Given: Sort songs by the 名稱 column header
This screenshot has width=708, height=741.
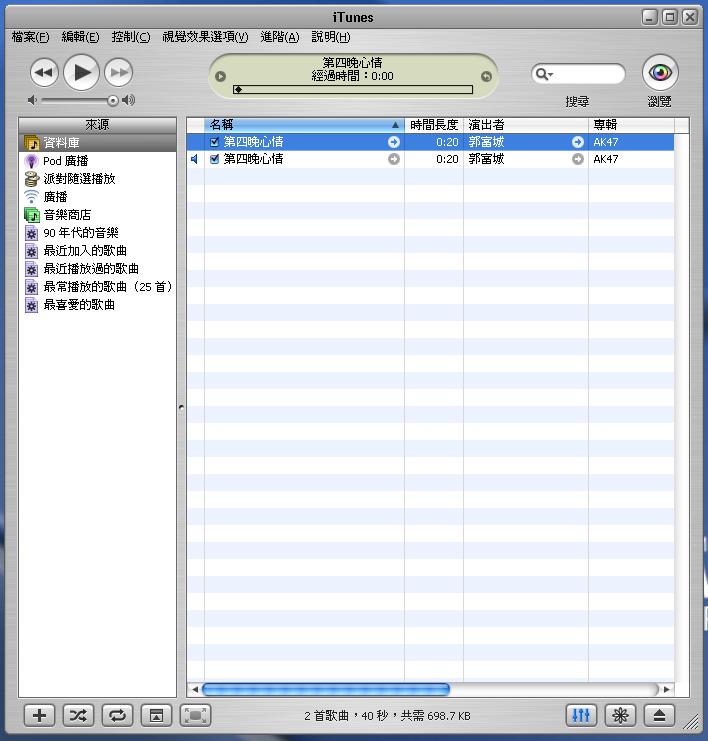Looking at the screenshot, I should click(x=300, y=125).
